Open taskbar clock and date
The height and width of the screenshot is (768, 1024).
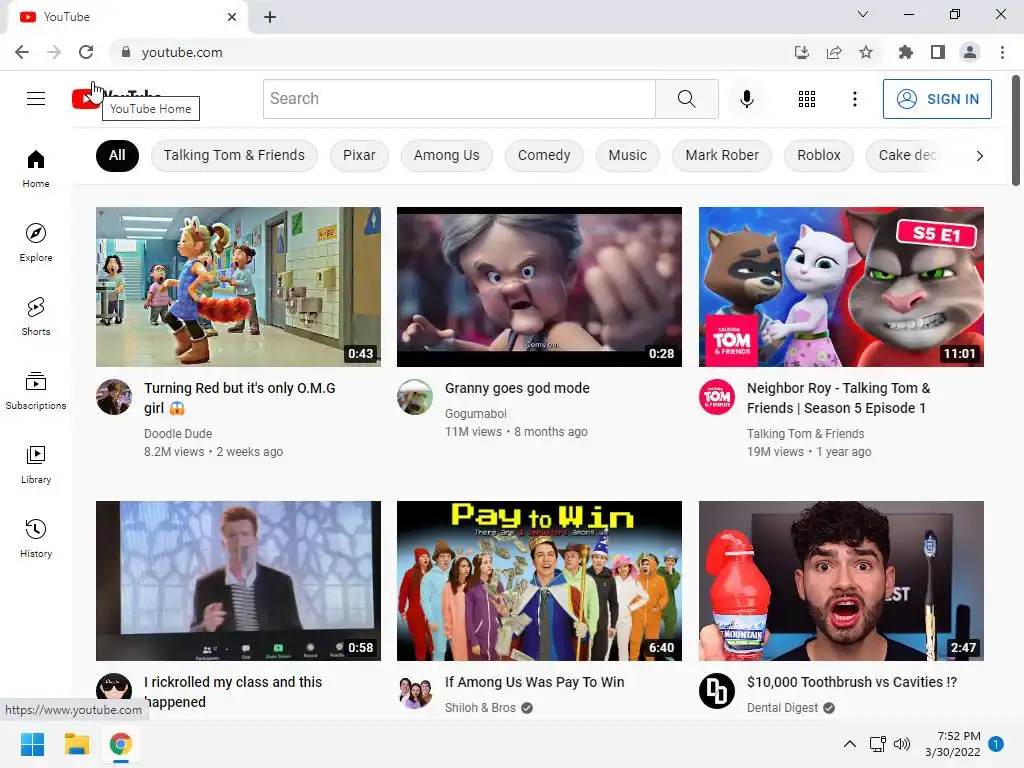click(953, 744)
